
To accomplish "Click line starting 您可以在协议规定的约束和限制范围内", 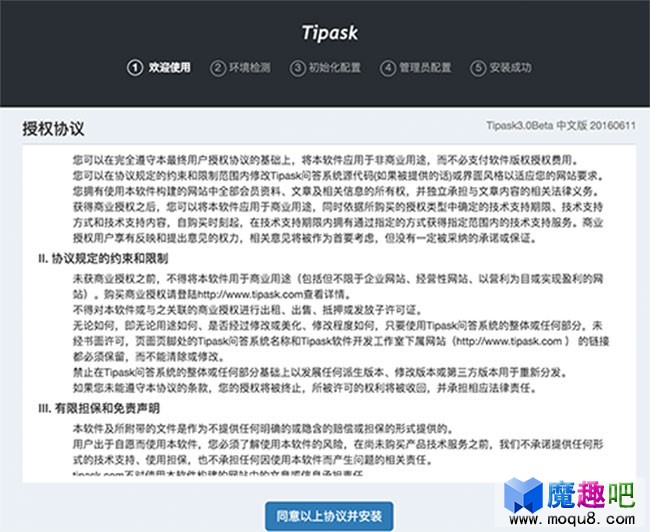I will tap(338, 176).
